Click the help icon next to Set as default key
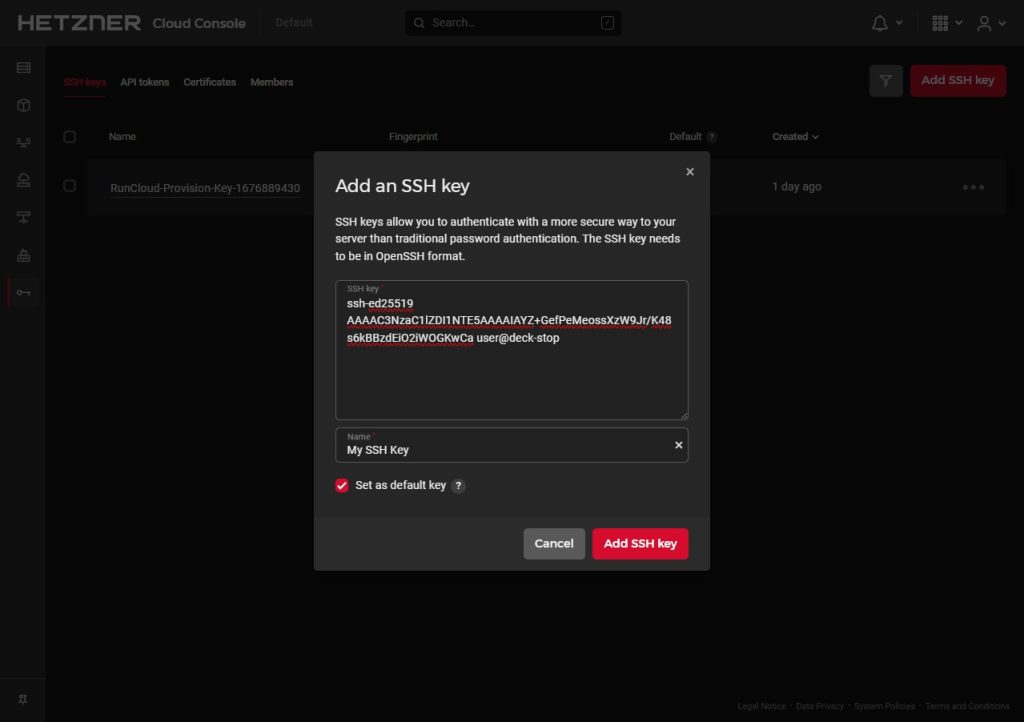This screenshot has height=722, width=1024. click(458, 486)
